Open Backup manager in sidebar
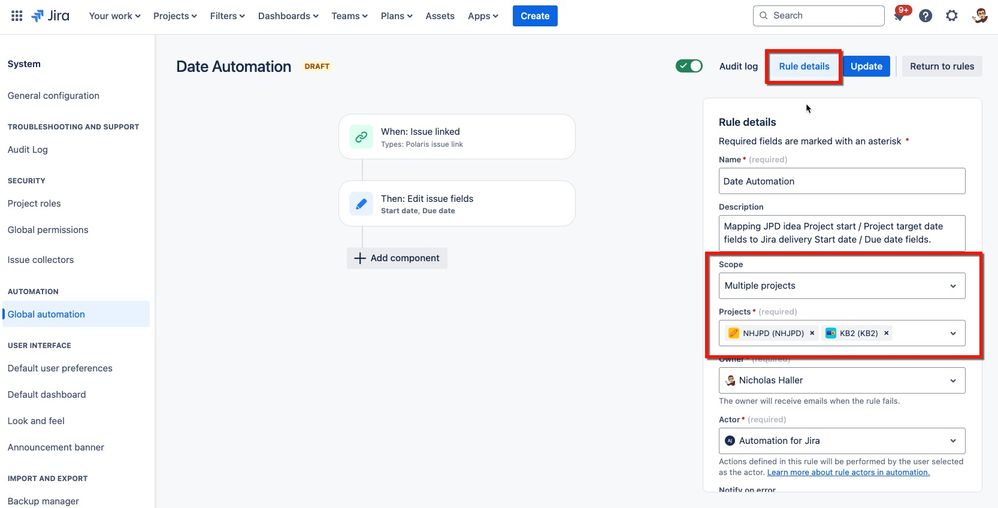Viewport: 998px width, 508px height. pyautogui.click(x=43, y=501)
